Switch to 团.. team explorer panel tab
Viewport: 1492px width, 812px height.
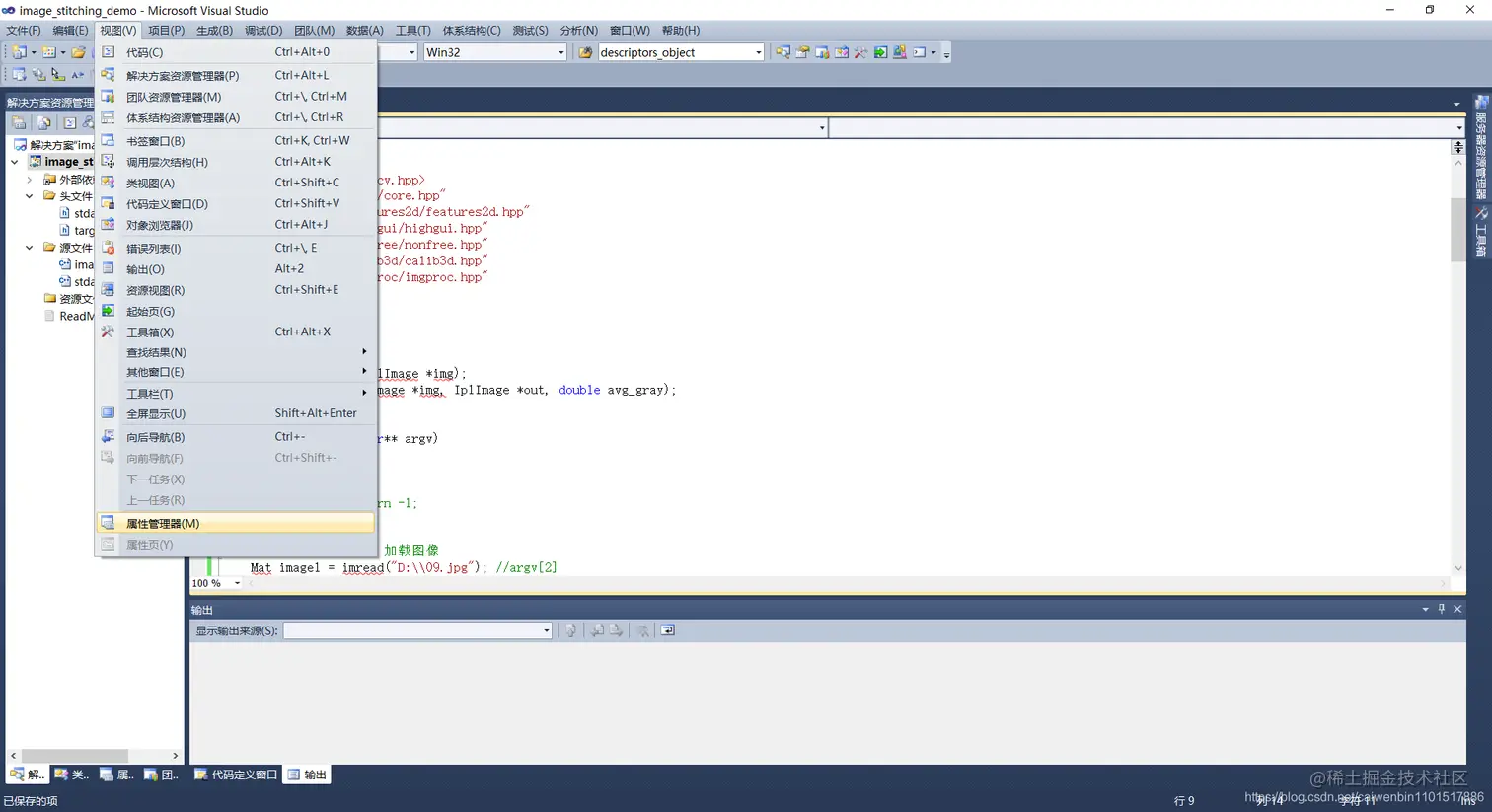[162, 775]
